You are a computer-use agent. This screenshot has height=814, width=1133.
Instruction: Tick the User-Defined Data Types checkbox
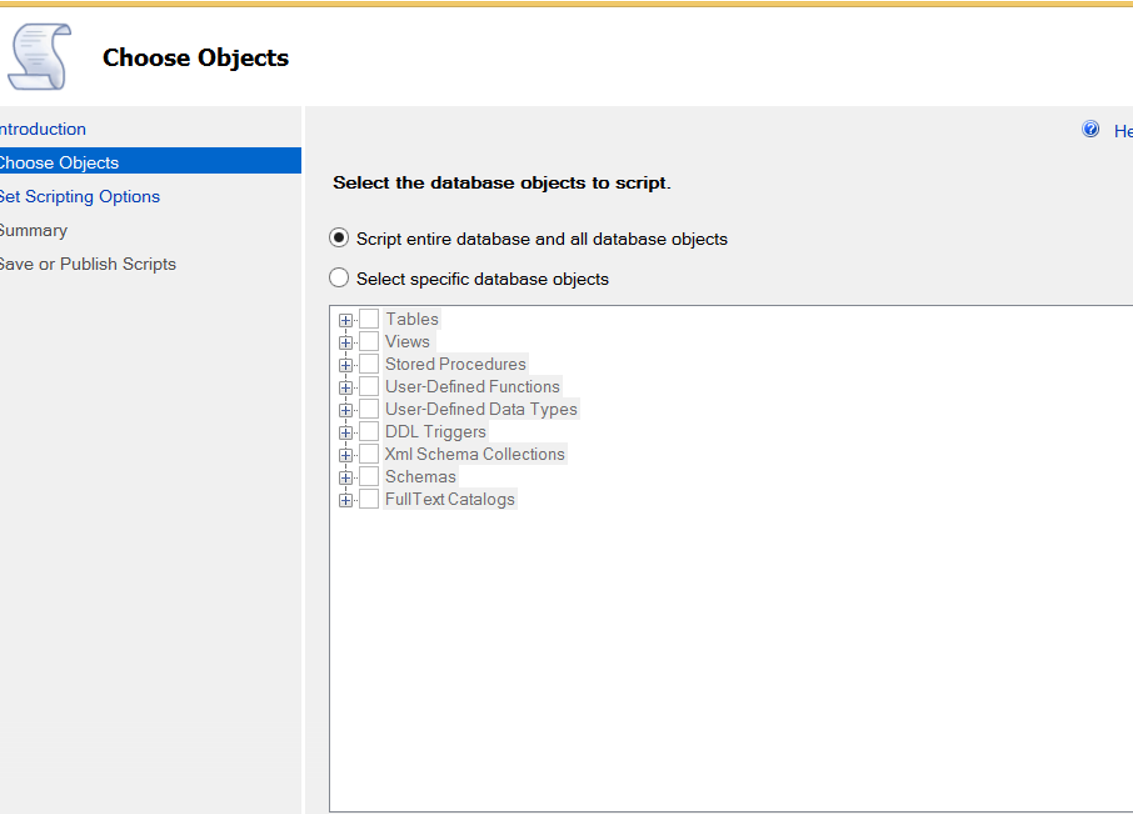tap(369, 409)
